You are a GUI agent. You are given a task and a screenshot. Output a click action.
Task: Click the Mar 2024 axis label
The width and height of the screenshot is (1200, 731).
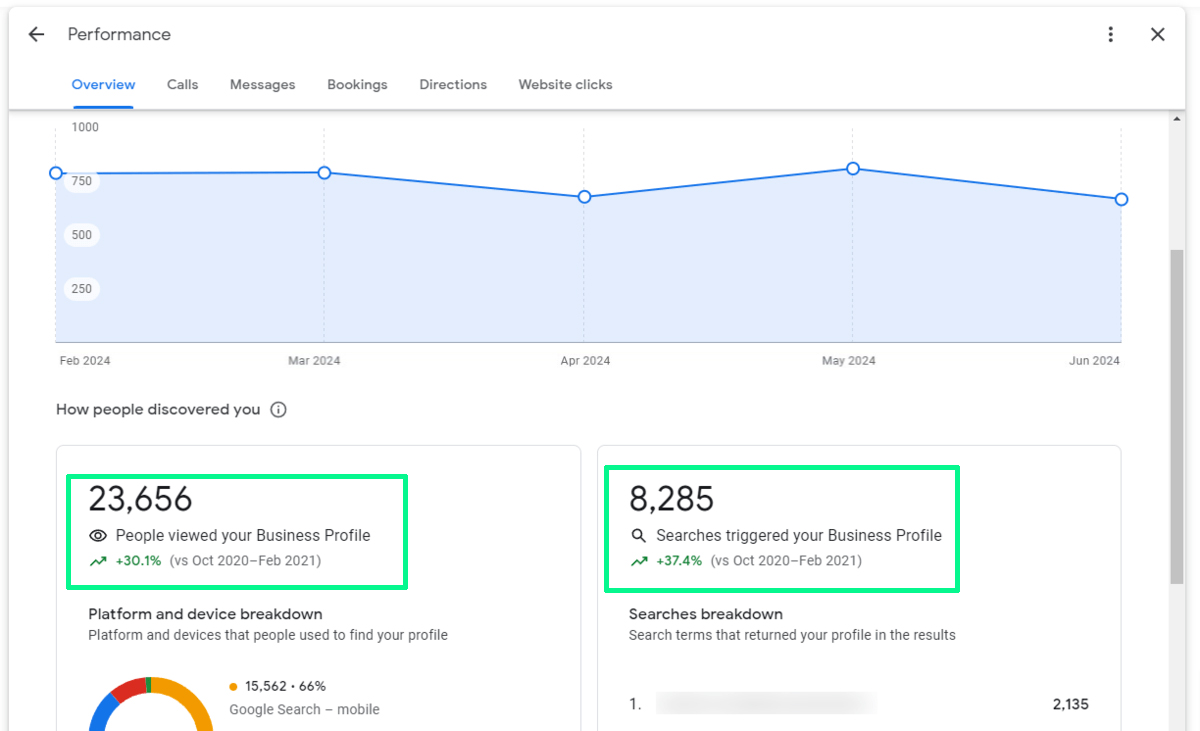[314, 361]
